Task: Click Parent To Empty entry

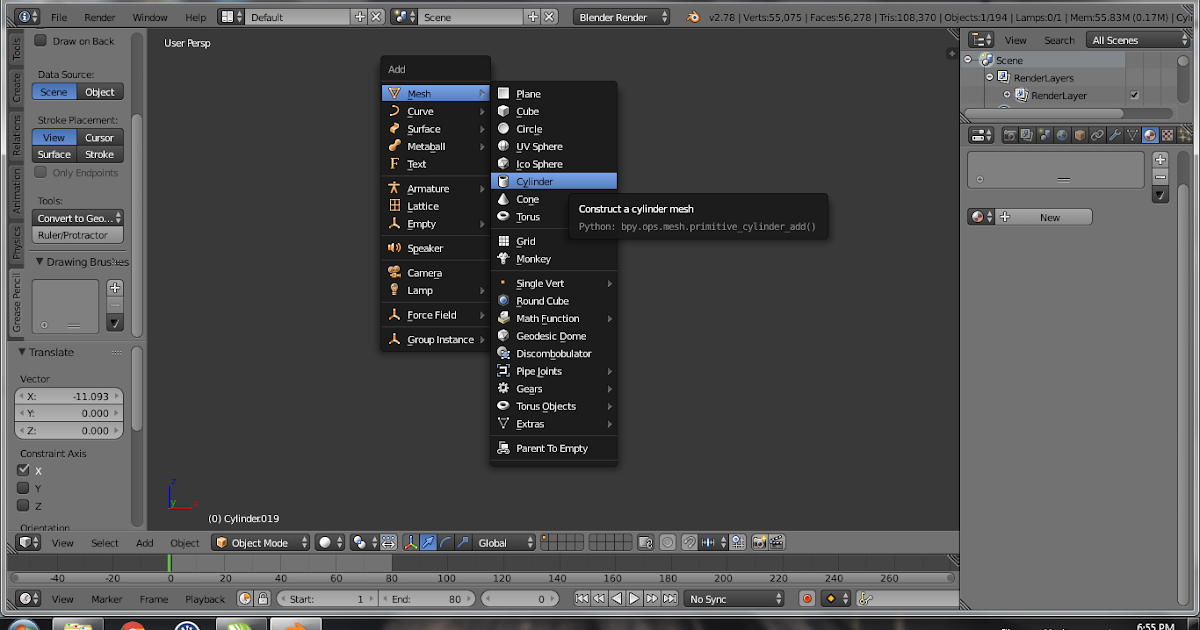Action: point(553,448)
